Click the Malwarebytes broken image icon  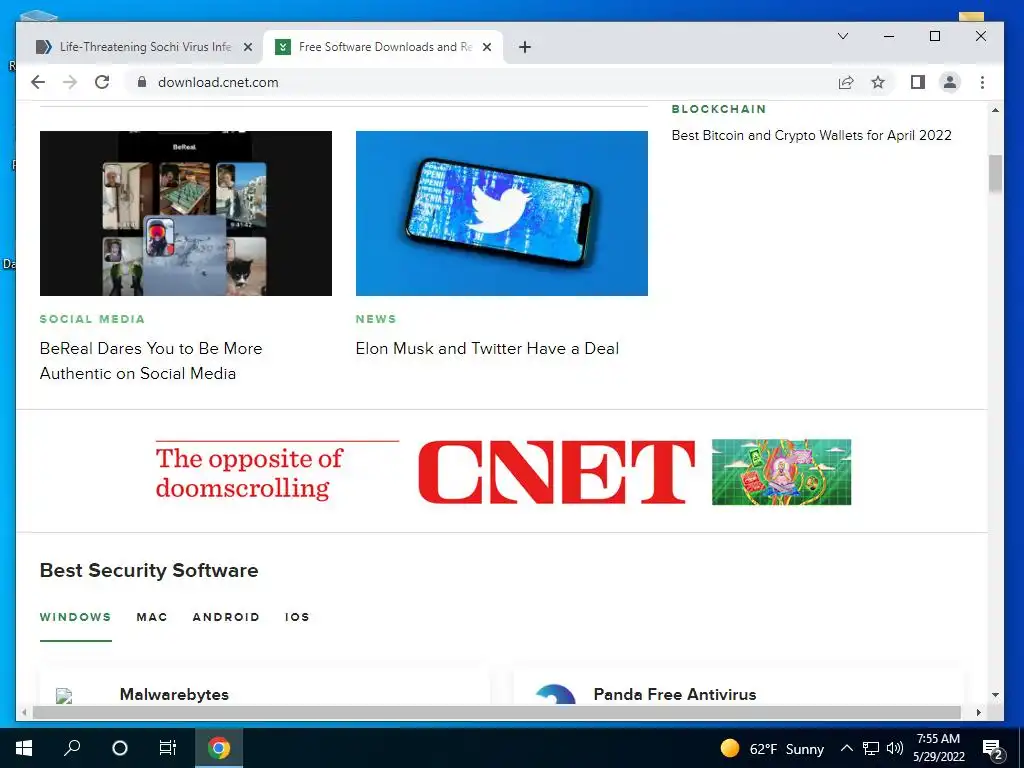64,696
